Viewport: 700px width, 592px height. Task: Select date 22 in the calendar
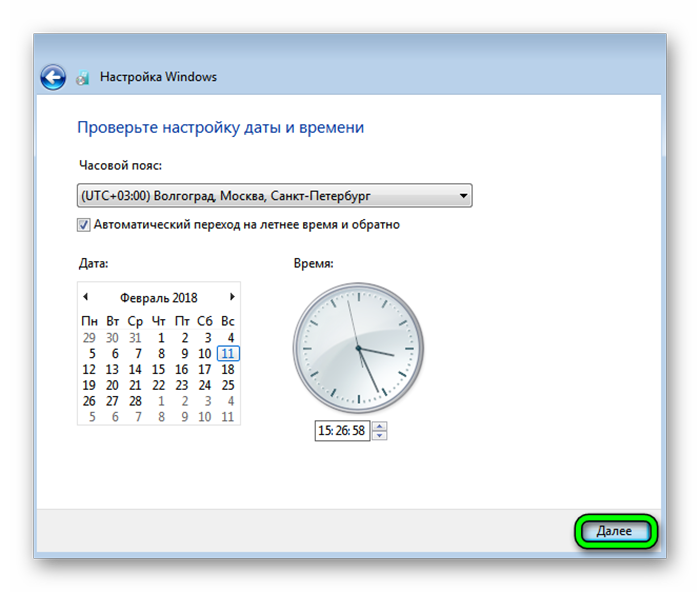click(x=158, y=385)
